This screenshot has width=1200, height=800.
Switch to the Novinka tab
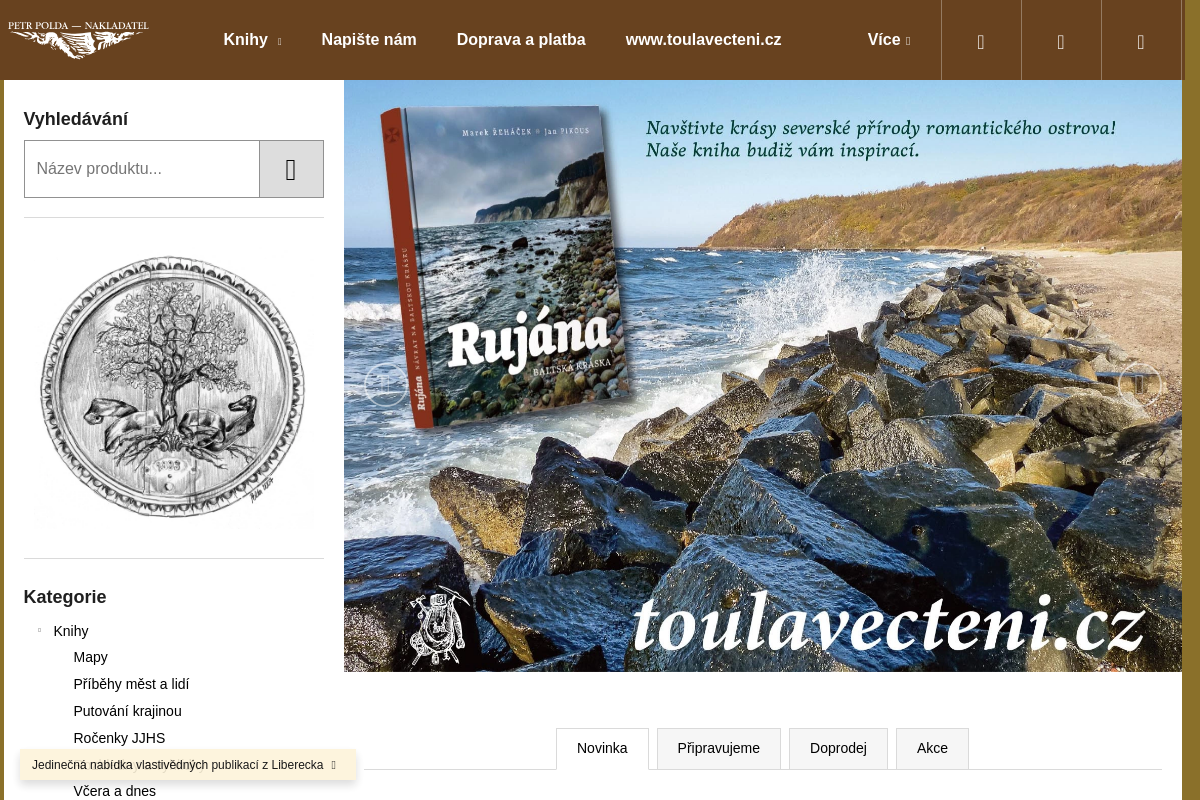[602, 748]
